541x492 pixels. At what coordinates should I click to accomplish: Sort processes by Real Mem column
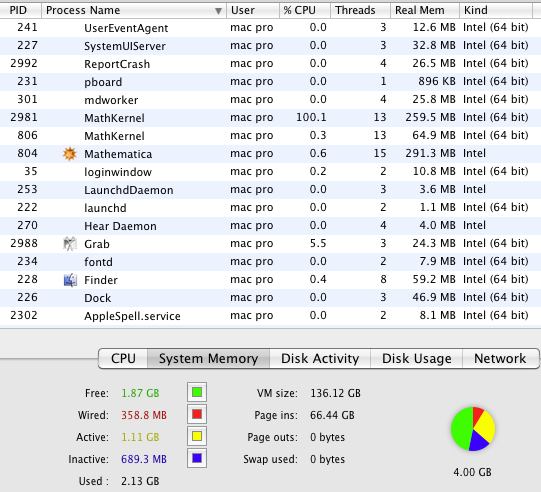pos(425,10)
